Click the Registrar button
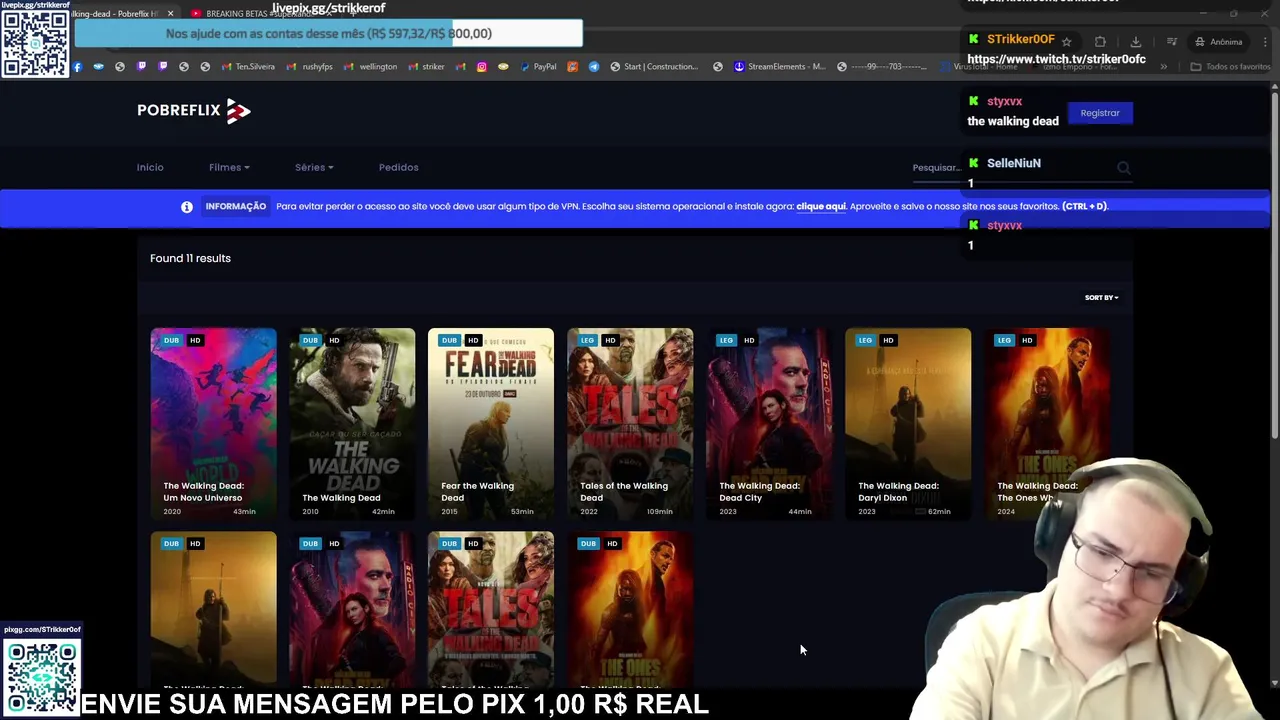 1100,113
